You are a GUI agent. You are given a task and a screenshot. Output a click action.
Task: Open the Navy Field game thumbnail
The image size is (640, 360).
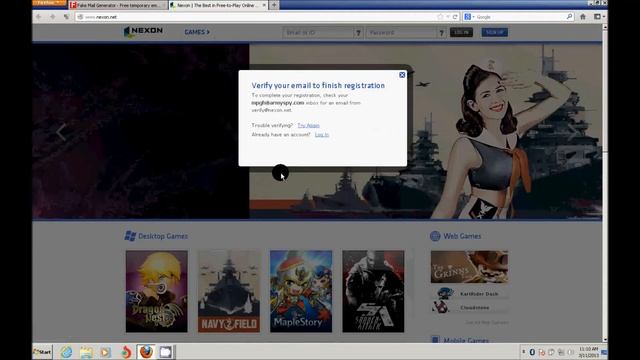tap(229, 291)
